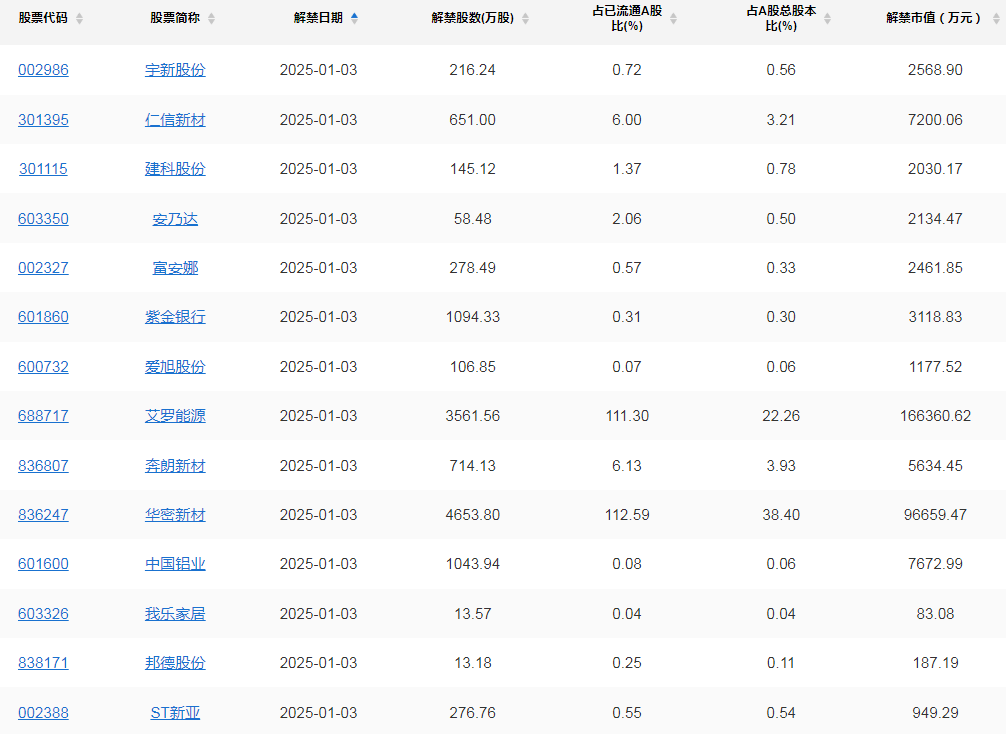Screen dimensions: 1006x734
Task: Select the 83.08 market value cell
Action: (x=935, y=614)
